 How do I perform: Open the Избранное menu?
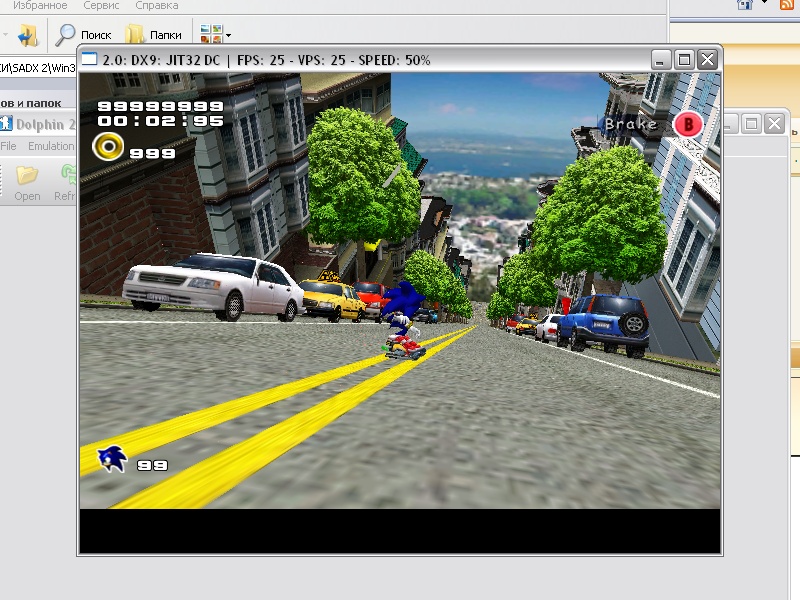click(40, 6)
